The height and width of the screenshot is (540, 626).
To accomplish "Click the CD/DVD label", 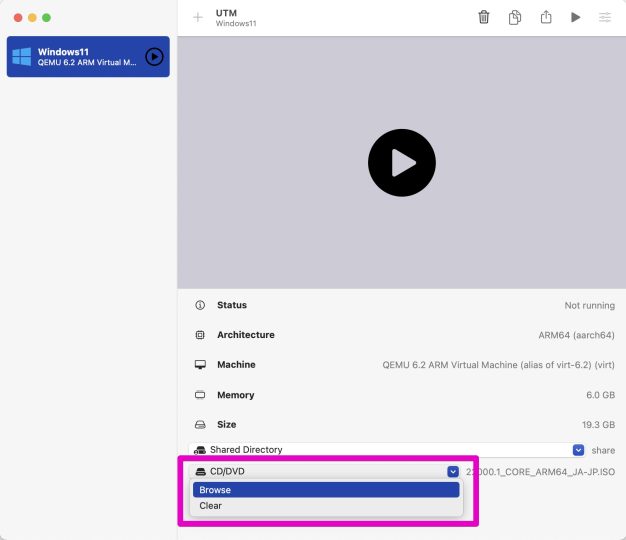I will [x=227, y=471].
